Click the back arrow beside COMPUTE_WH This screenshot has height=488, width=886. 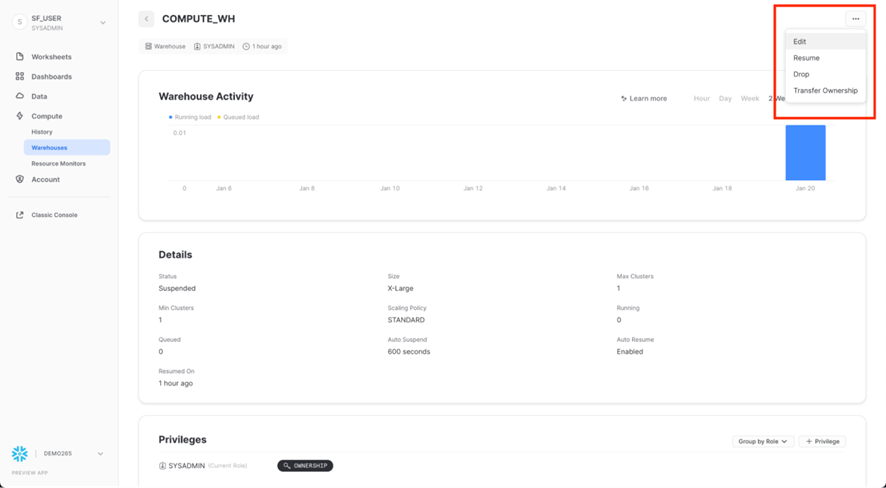pos(146,19)
